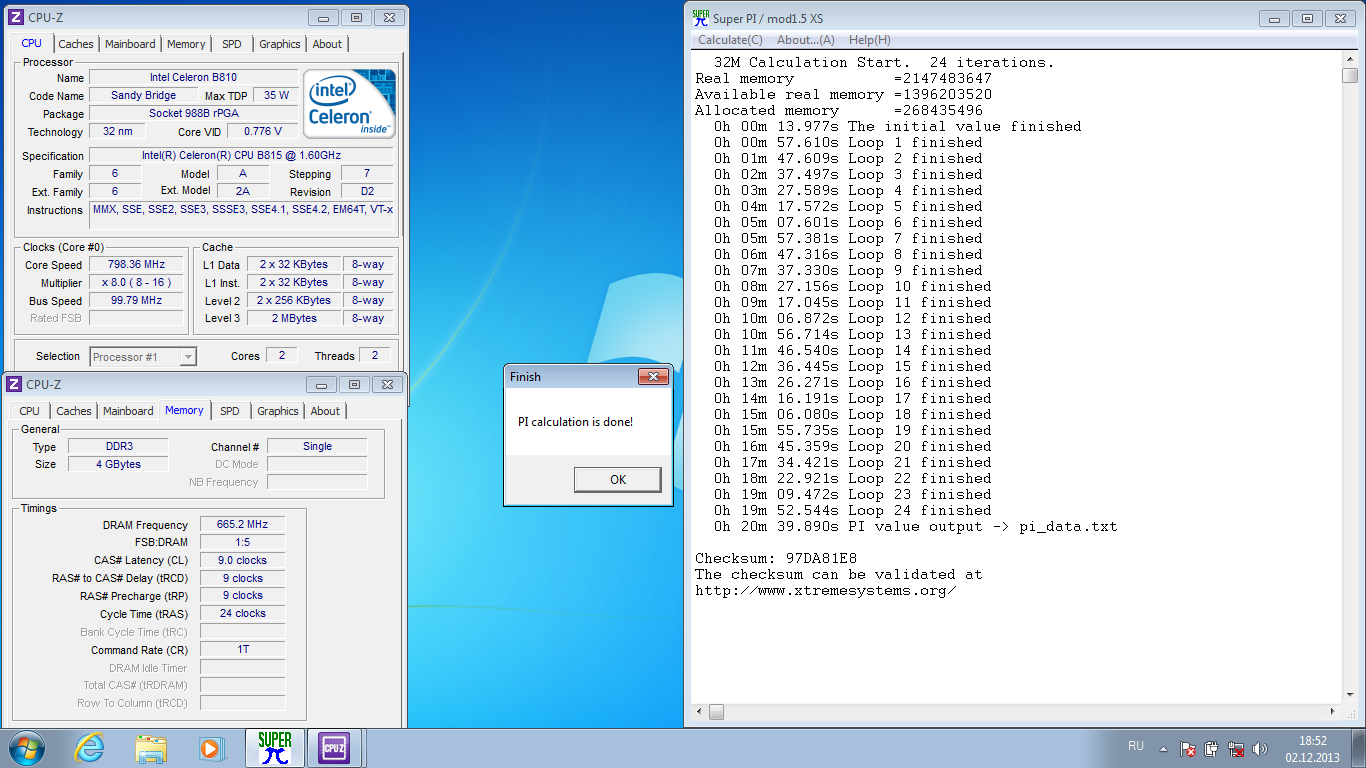The width and height of the screenshot is (1366, 768).
Task: Show hidden tray icons arrow
Action: (x=1163, y=748)
